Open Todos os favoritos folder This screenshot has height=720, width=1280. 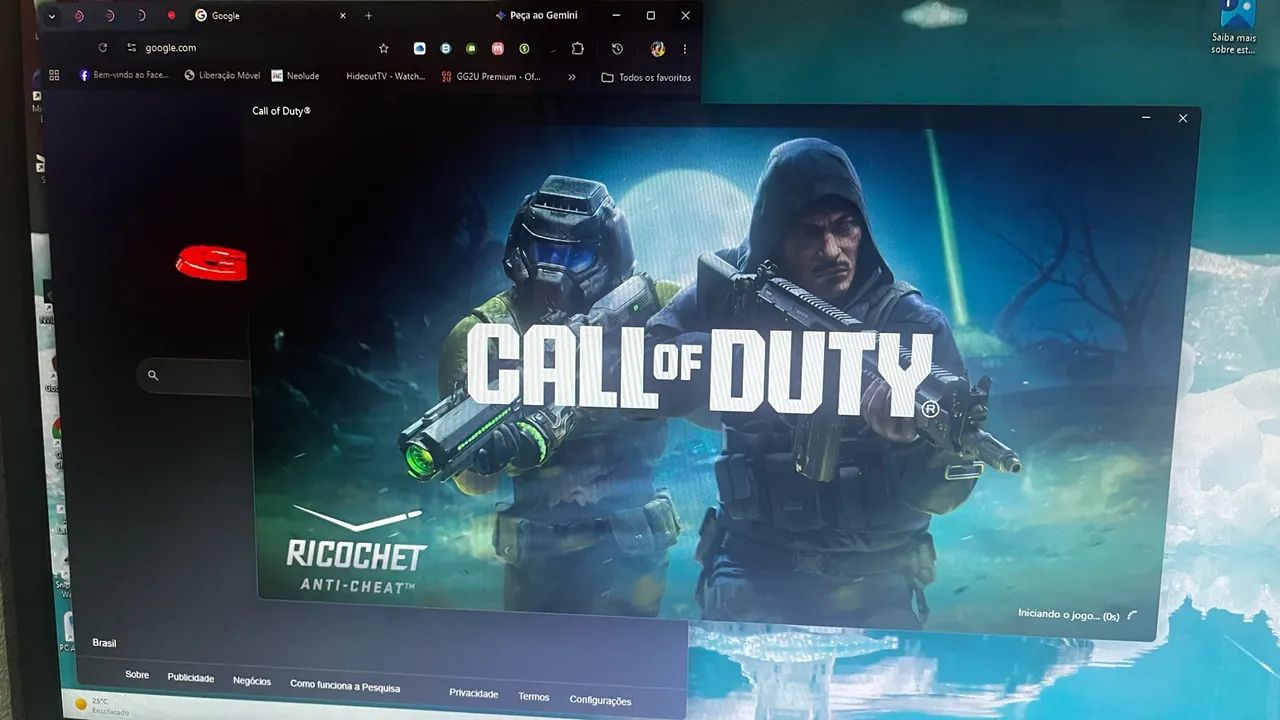point(646,77)
